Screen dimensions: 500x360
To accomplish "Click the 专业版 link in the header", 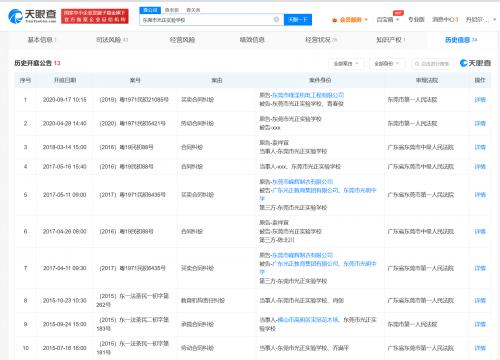I will [416, 20].
